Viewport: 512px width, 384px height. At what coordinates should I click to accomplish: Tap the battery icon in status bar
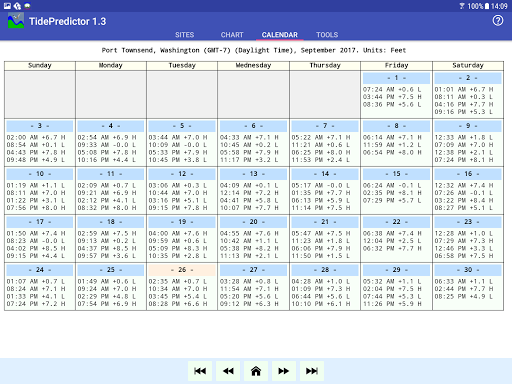(x=487, y=6)
